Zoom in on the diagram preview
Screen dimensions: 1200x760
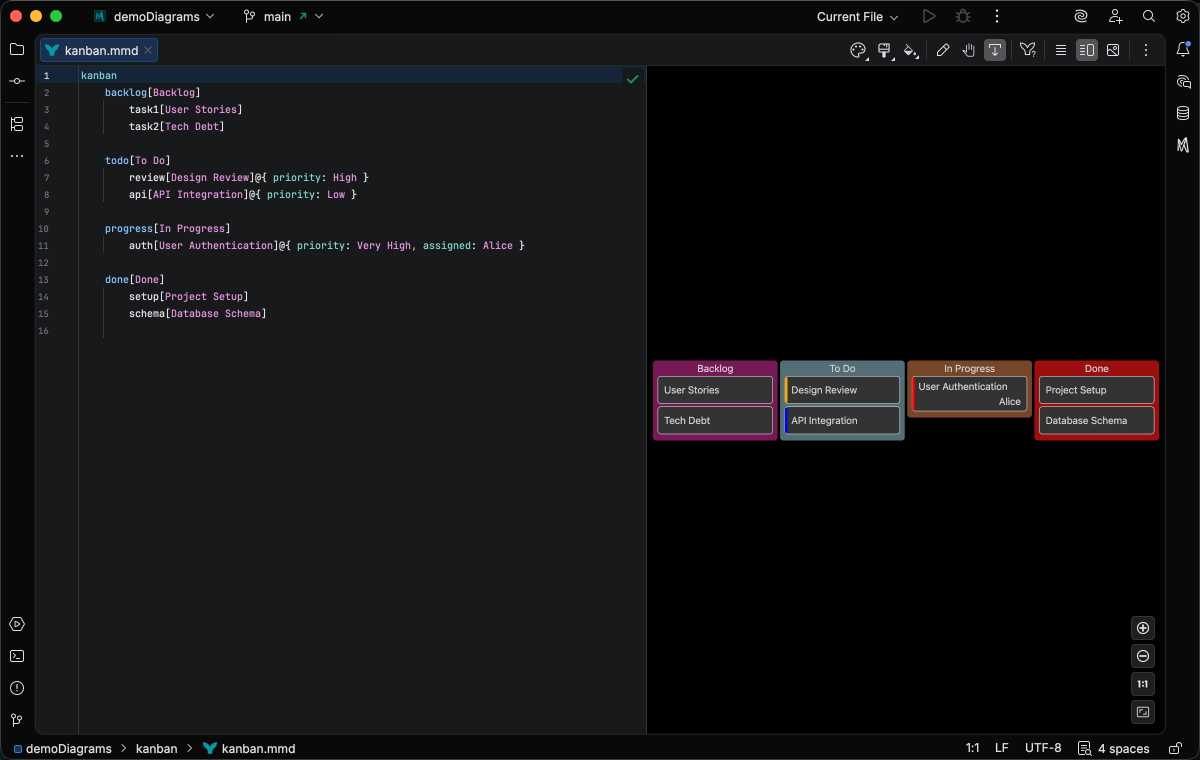coord(1143,628)
